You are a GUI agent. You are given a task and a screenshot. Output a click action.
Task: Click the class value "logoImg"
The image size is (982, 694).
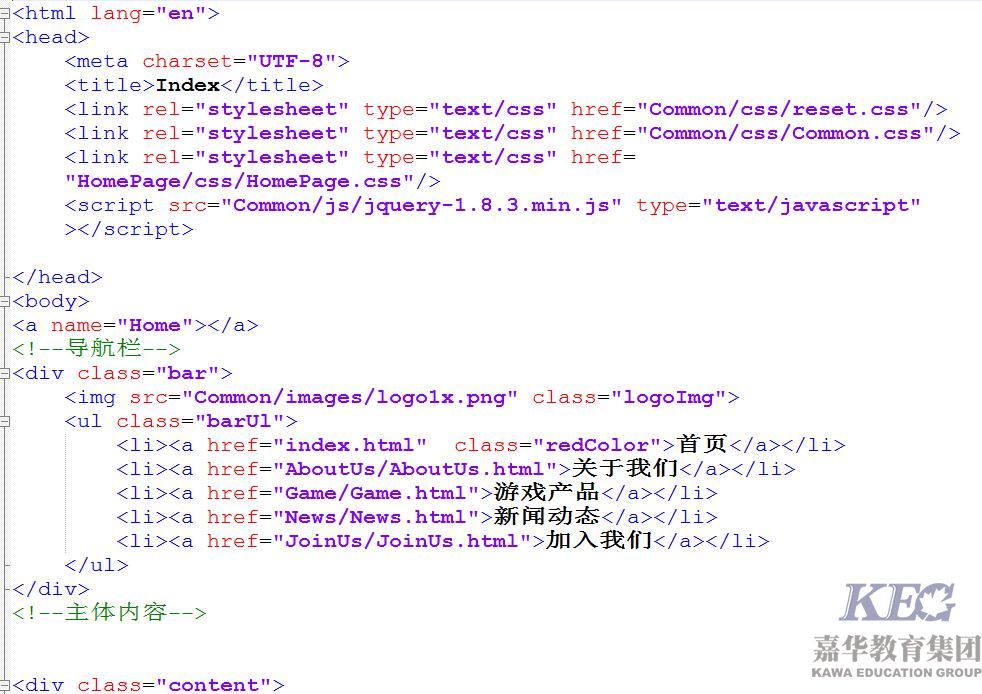pos(668,398)
